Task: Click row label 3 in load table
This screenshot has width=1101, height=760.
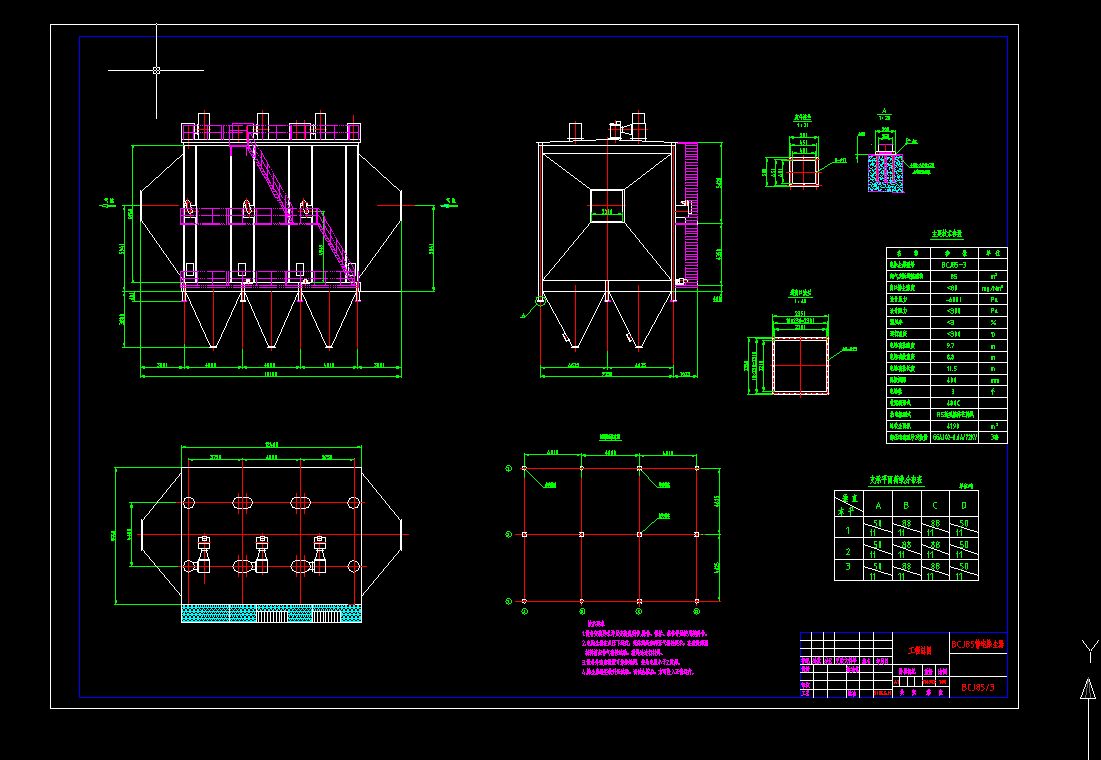Action: point(848,568)
